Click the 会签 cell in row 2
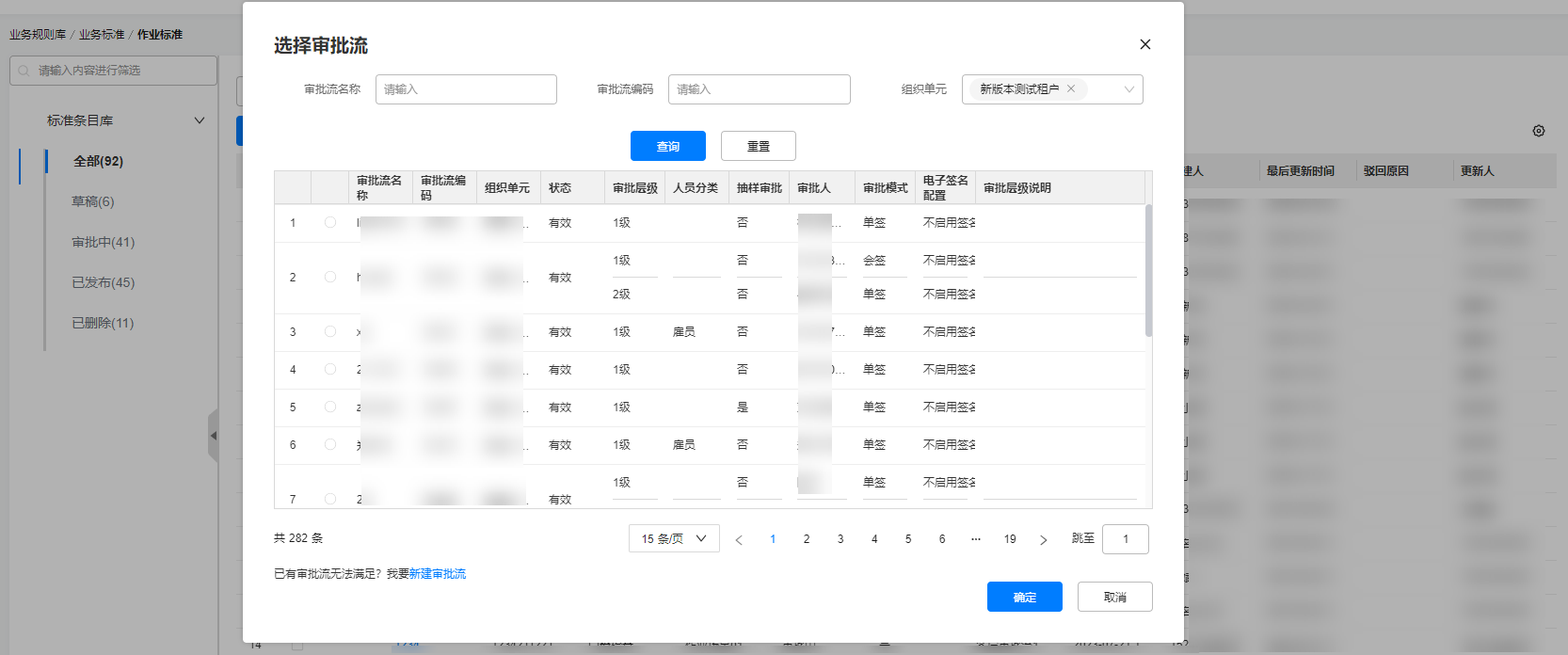The height and width of the screenshot is (655, 1568). click(874, 261)
